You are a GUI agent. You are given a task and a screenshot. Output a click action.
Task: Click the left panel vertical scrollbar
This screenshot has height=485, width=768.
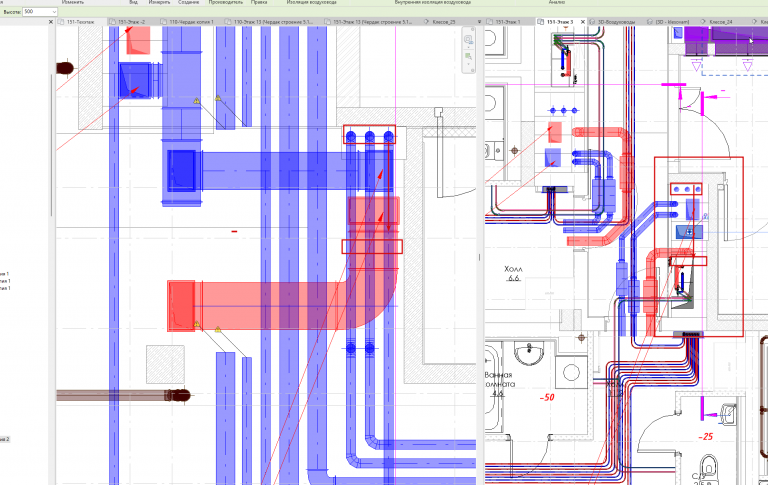click(51, 145)
